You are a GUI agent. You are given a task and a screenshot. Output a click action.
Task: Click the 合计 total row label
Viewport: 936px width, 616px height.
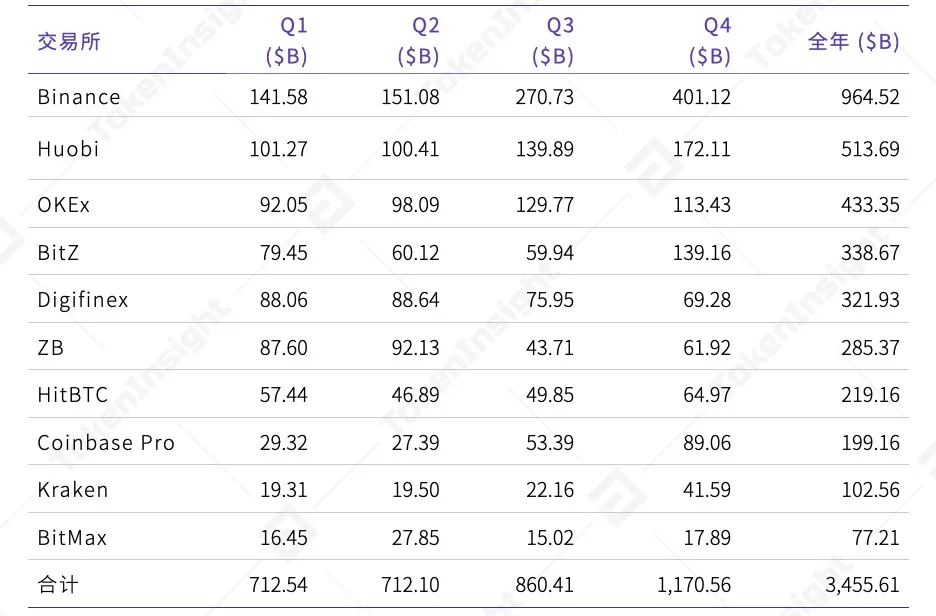point(57,585)
